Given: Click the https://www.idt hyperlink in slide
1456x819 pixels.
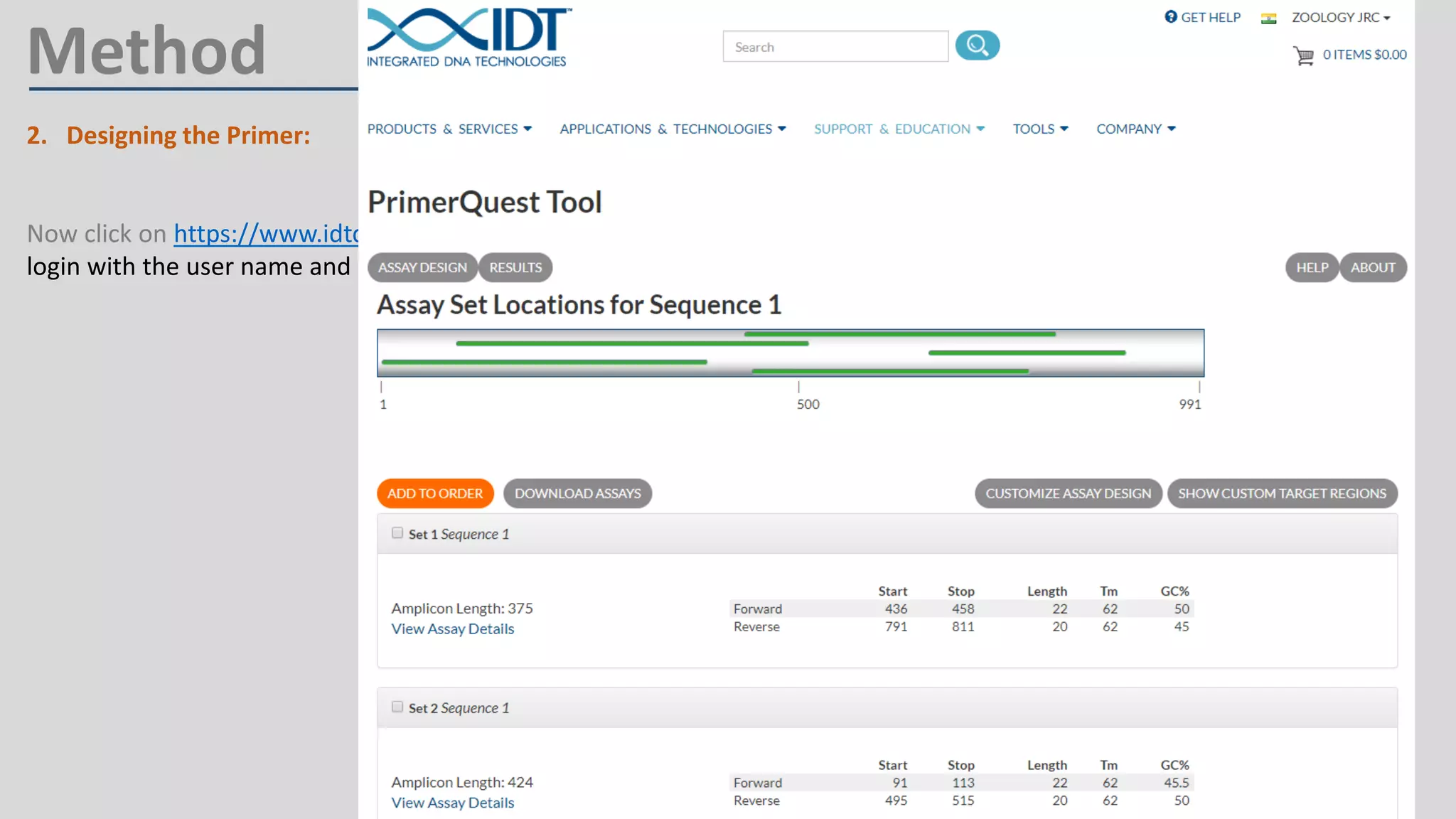Looking at the screenshot, I should [x=266, y=233].
